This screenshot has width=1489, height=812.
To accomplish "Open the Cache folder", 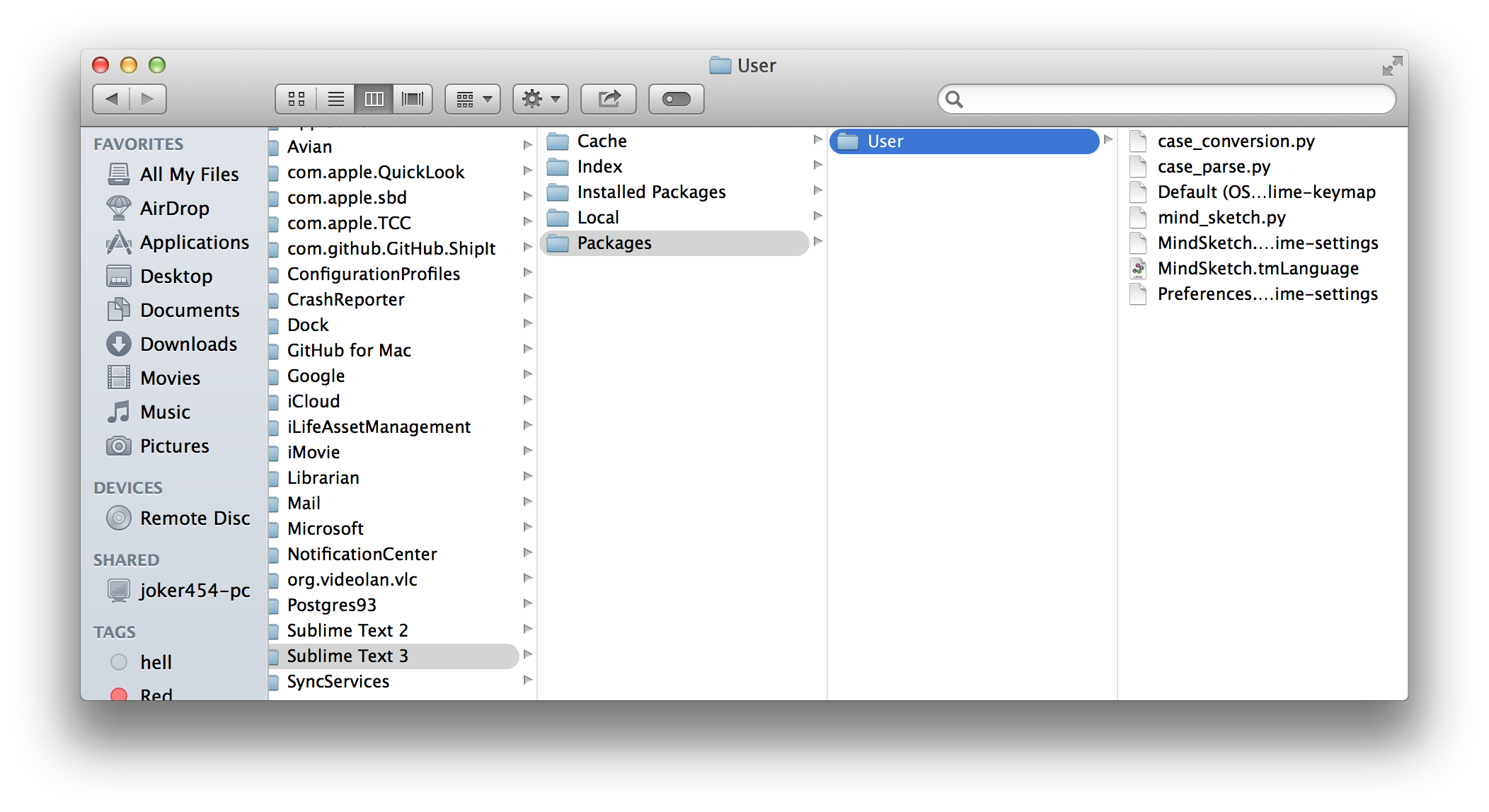I will [x=602, y=141].
